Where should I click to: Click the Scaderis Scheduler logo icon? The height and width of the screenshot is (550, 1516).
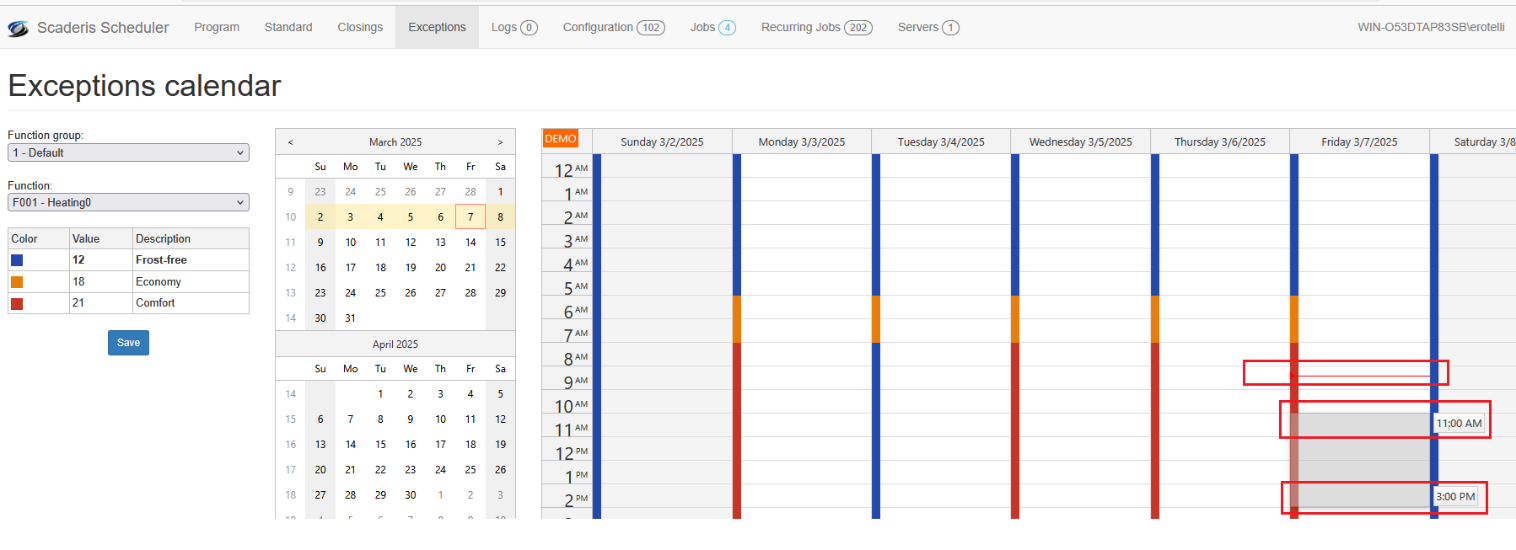coord(18,28)
